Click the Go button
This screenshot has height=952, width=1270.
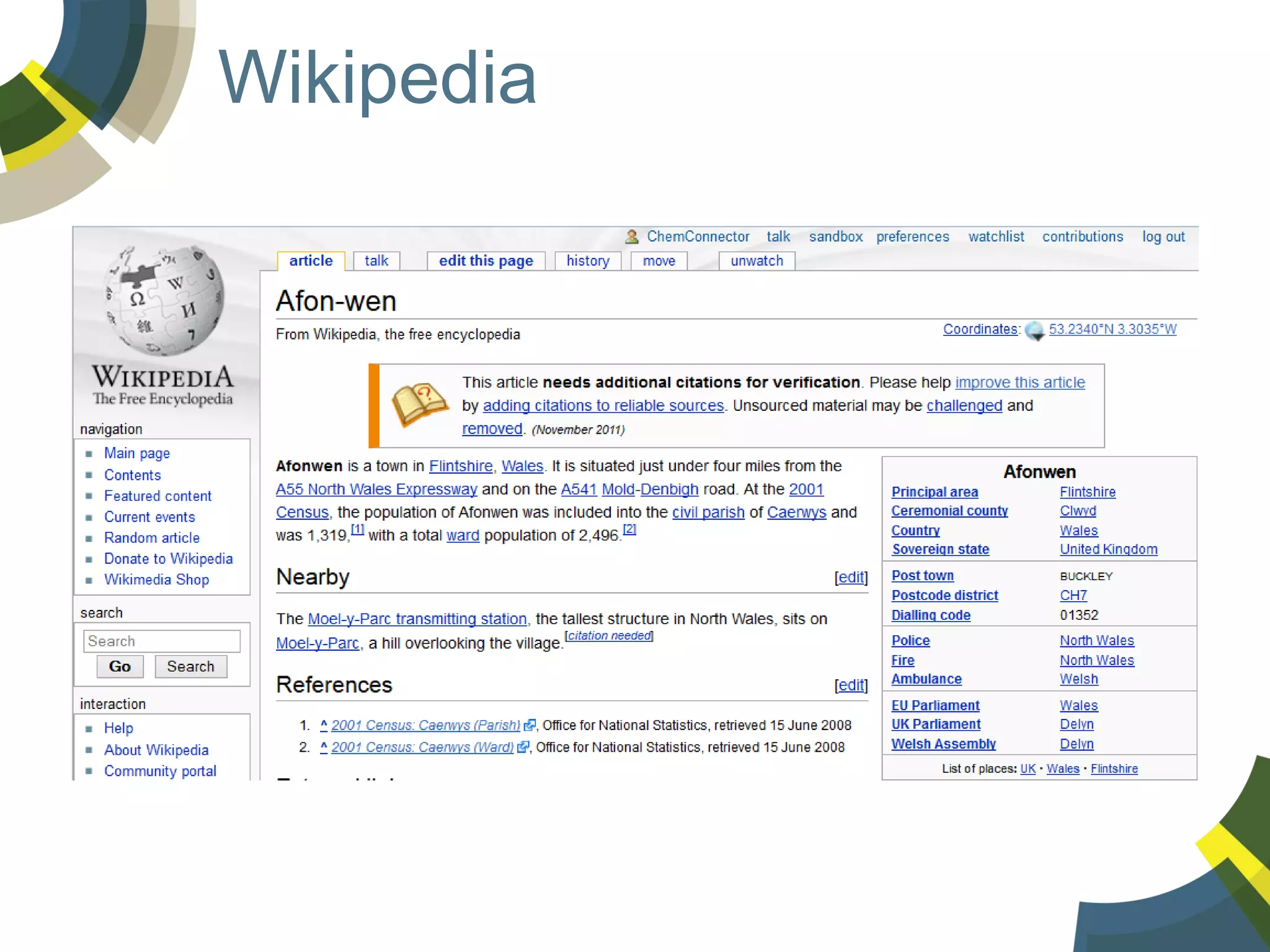(120, 667)
